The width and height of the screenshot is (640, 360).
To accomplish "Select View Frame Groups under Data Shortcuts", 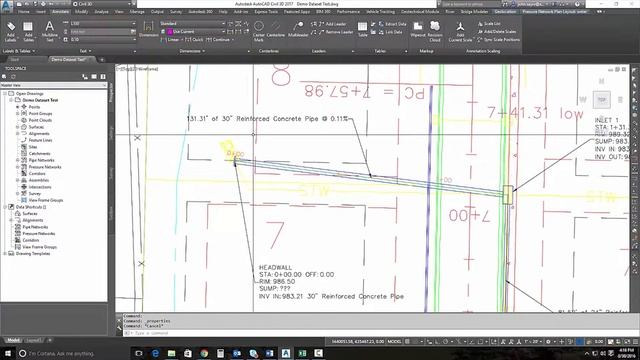I will pos(40,247).
